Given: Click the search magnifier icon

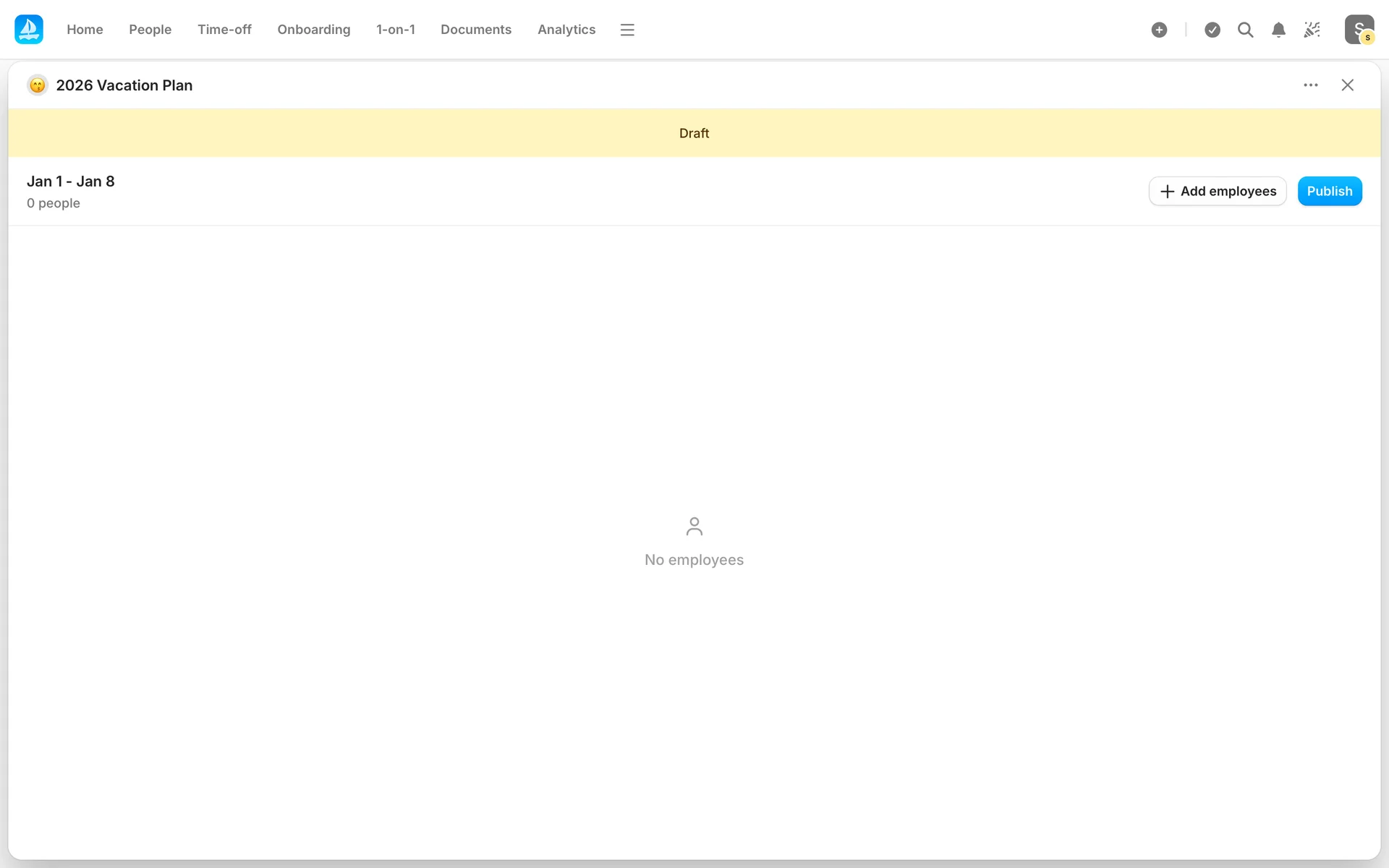Looking at the screenshot, I should pos(1245,30).
